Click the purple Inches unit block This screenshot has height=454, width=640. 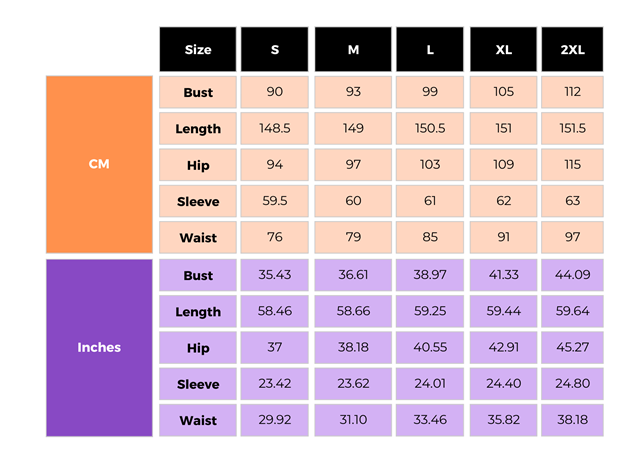tap(99, 347)
